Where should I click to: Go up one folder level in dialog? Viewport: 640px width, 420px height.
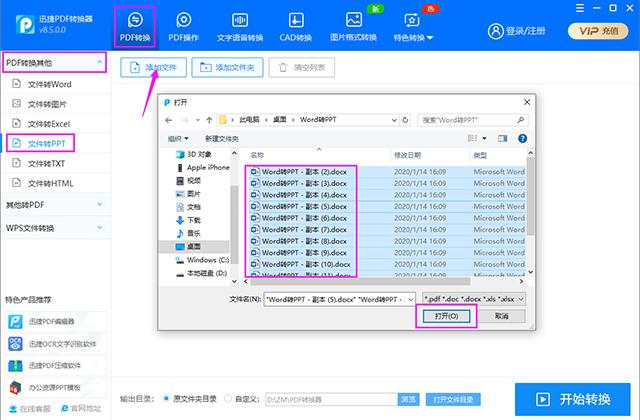[x=209, y=120]
